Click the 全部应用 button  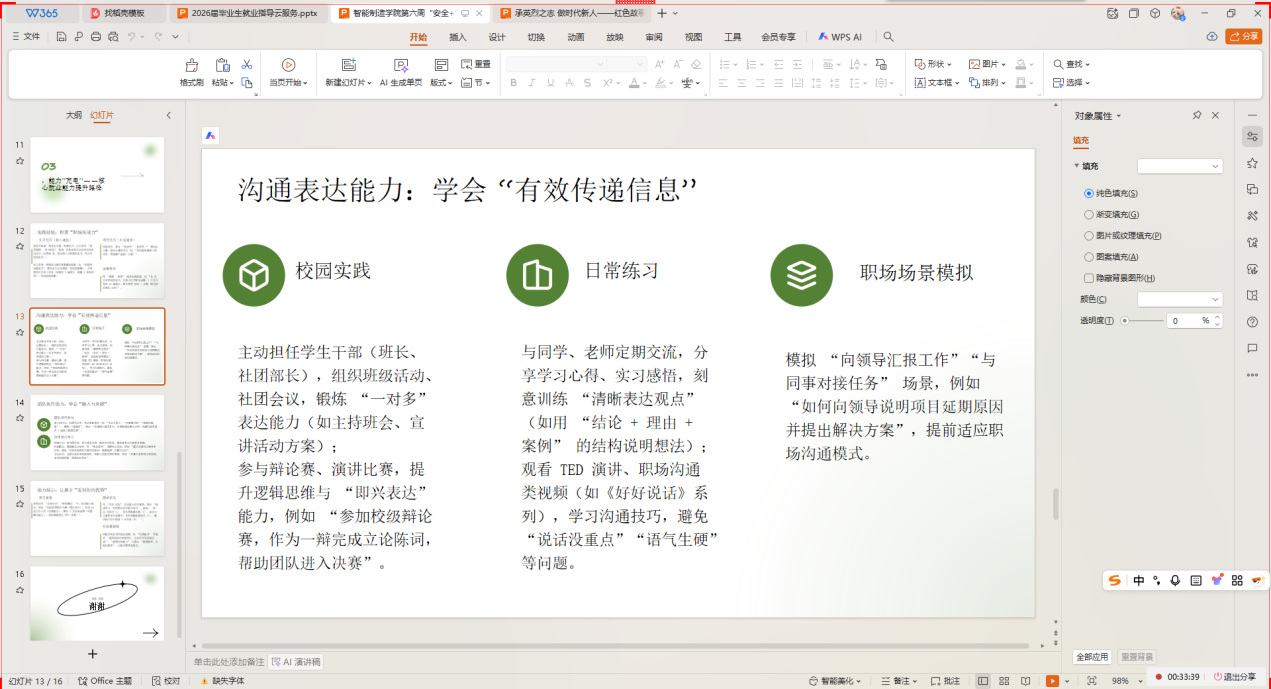click(1092, 657)
